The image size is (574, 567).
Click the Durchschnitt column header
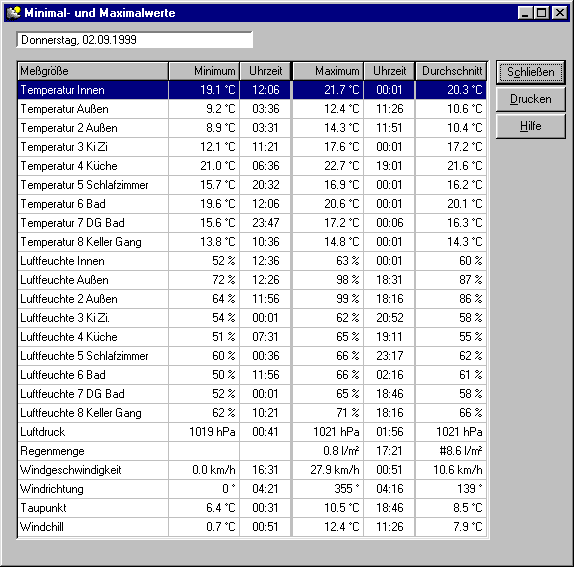tap(451, 71)
